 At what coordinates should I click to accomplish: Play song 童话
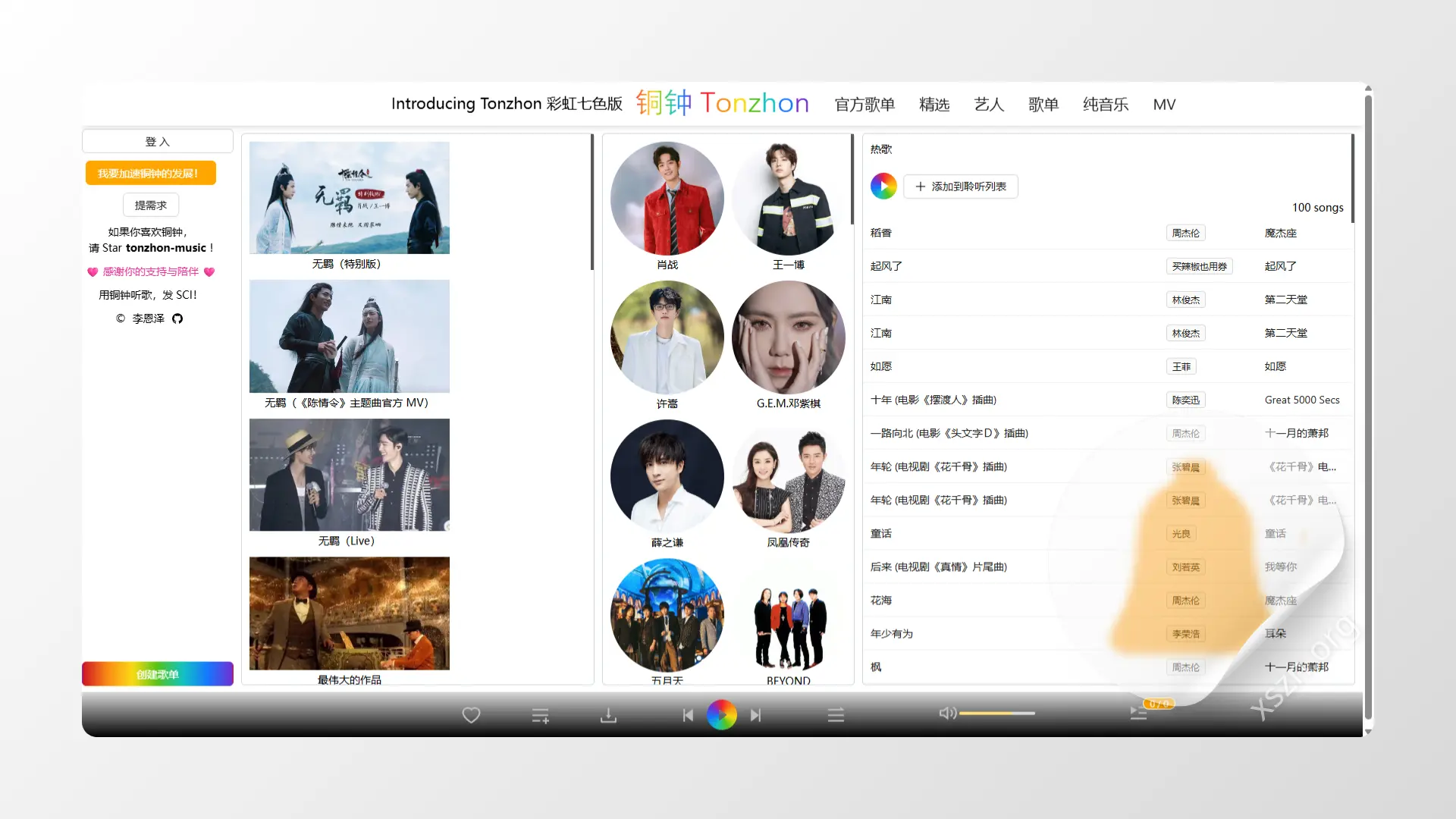[x=881, y=533]
